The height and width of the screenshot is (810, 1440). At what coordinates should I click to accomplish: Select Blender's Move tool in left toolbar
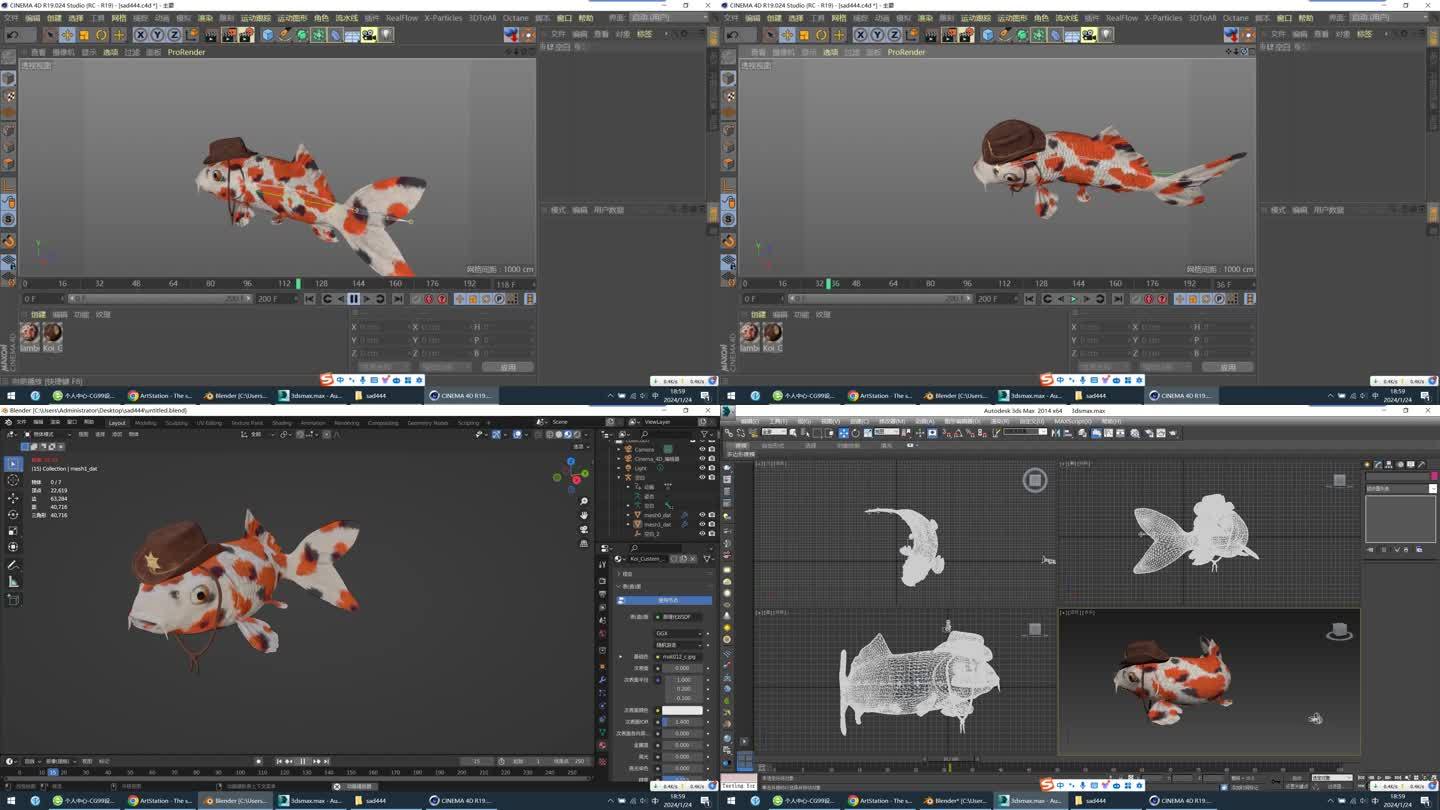(x=13, y=498)
